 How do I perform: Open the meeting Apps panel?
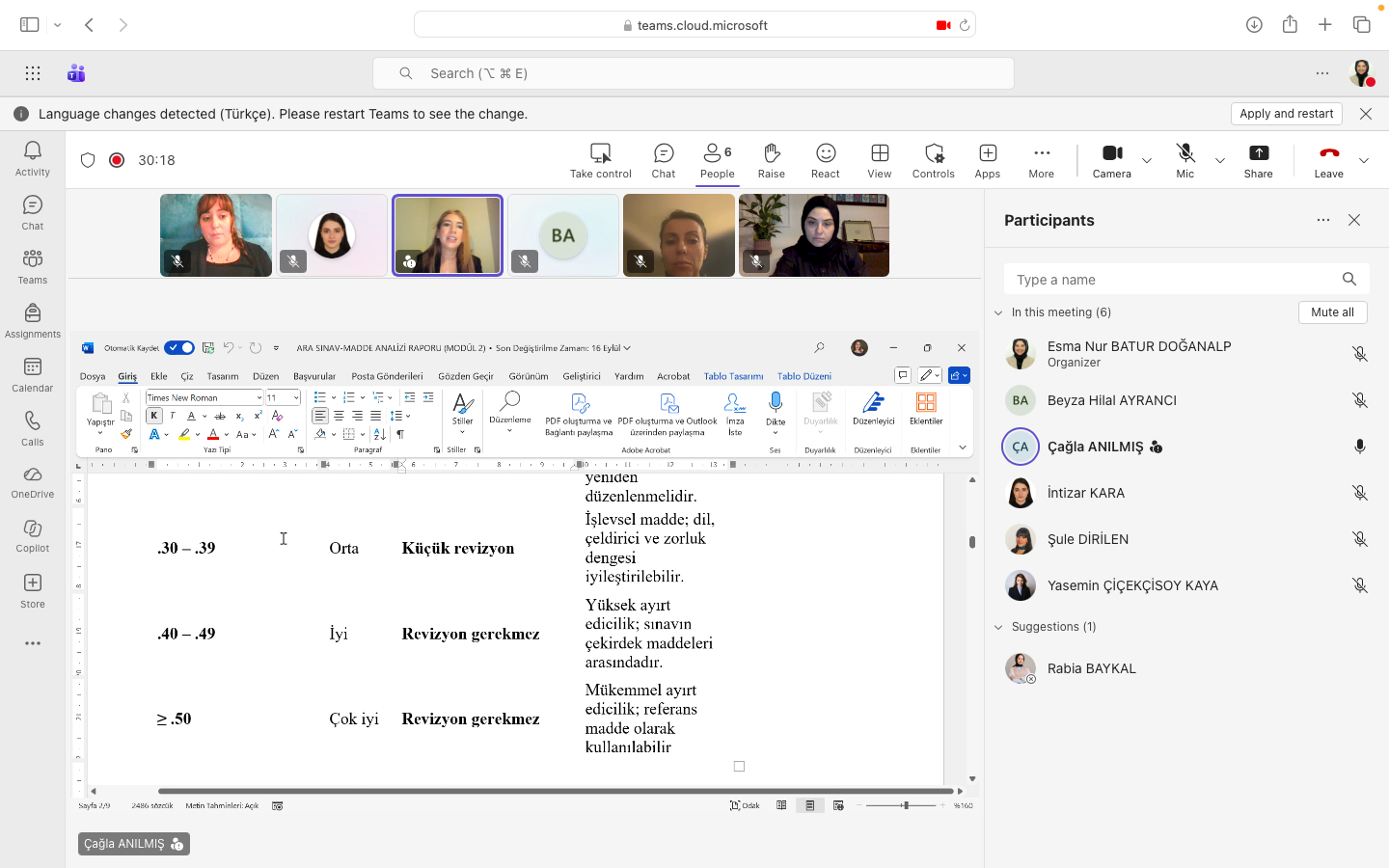pyautogui.click(x=988, y=160)
